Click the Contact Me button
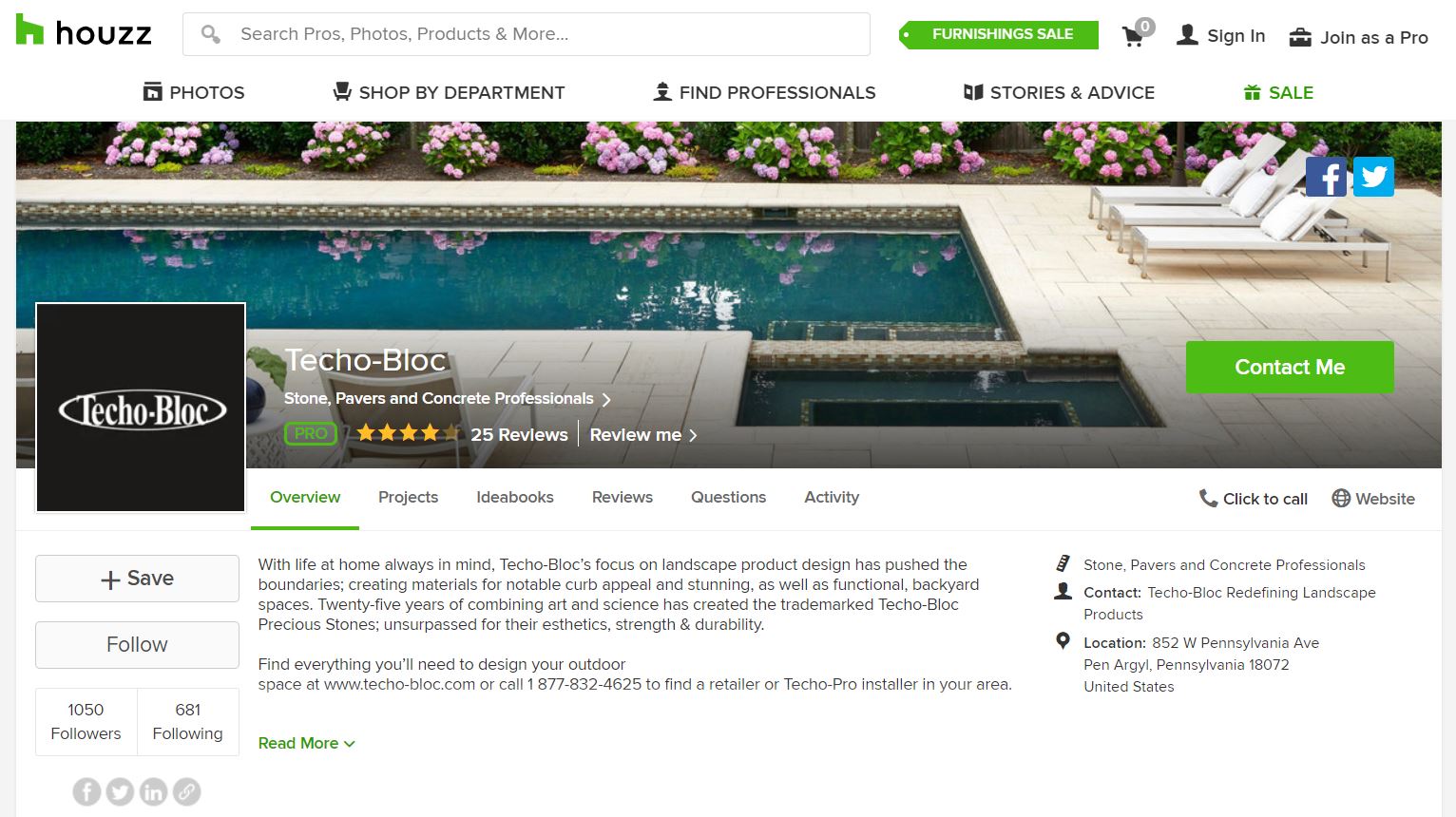The height and width of the screenshot is (817, 1456). [1290, 367]
